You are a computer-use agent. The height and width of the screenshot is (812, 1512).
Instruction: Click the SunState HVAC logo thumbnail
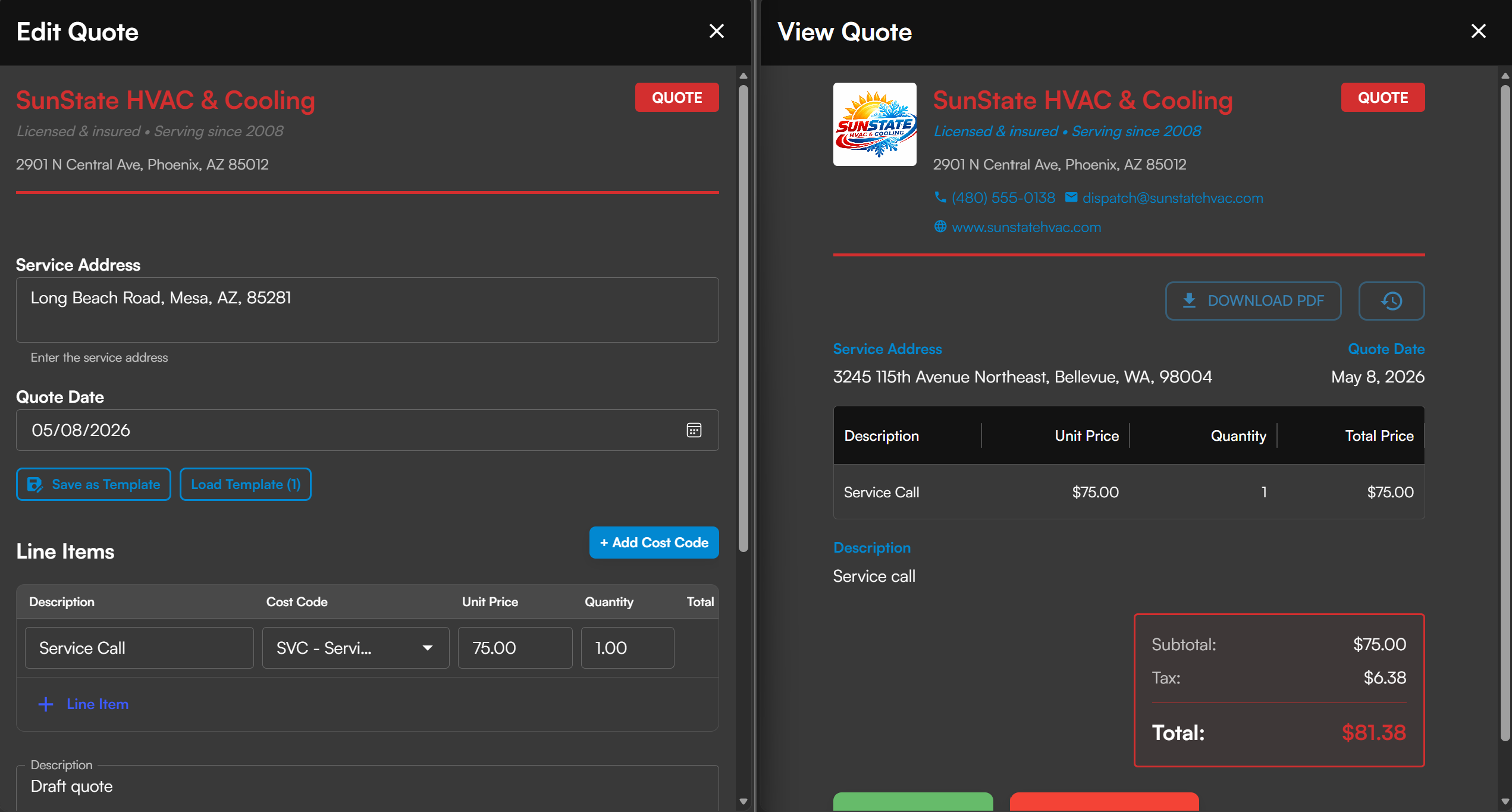point(874,124)
